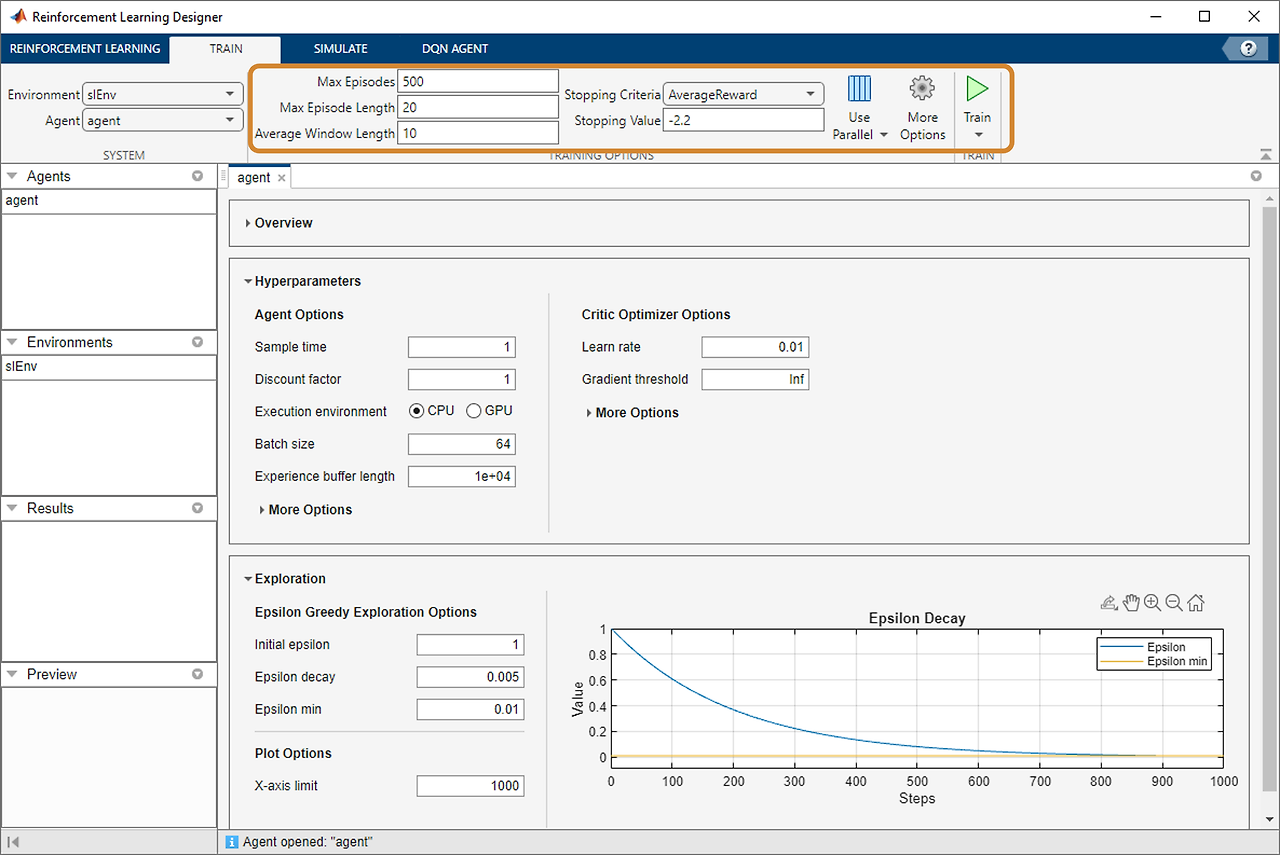The width and height of the screenshot is (1280, 855).
Task: Switch to the Simulate tab
Action: (340, 48)
